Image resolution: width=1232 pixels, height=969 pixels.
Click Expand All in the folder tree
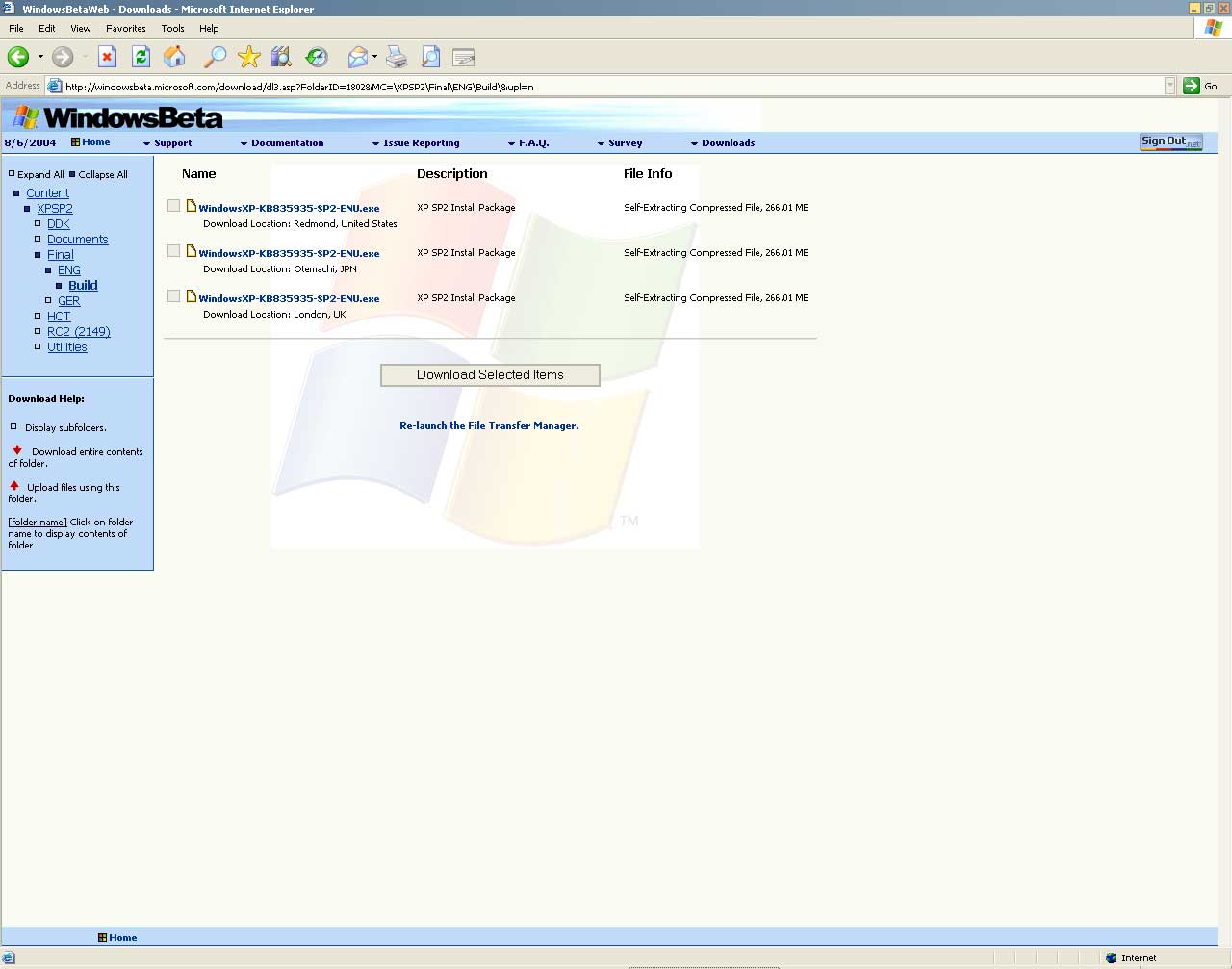pyautogui.click(x=37, y=174)
